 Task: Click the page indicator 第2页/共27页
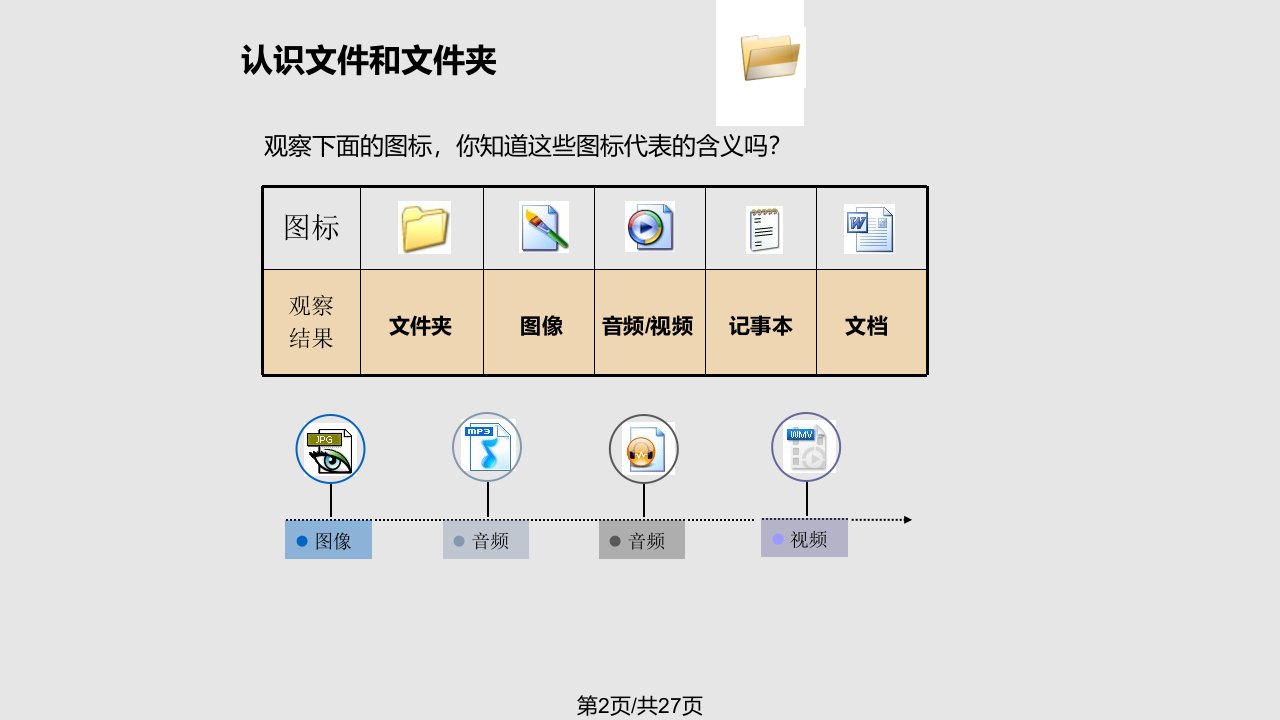[x=640, y=705]
